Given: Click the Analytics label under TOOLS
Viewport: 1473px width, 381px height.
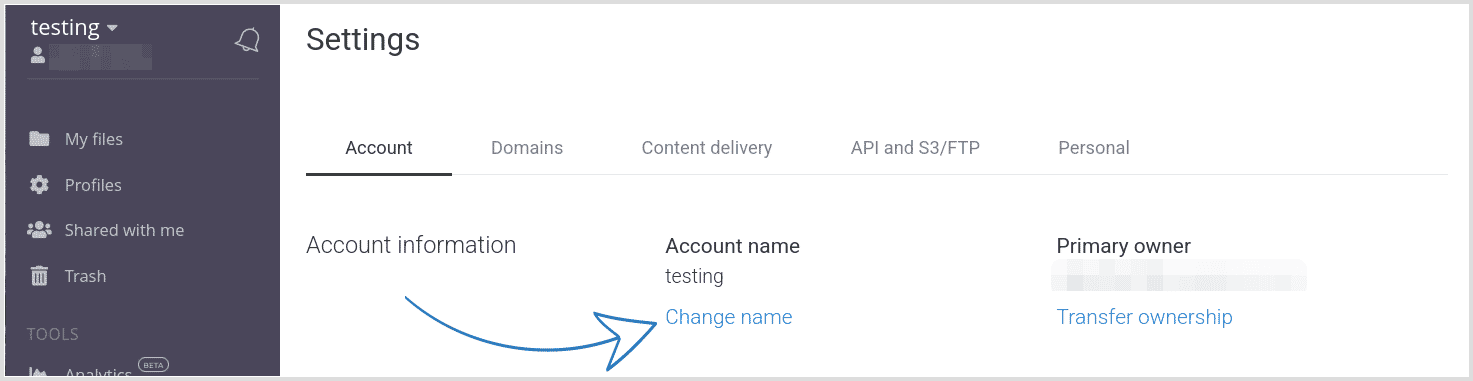Looking at the screenshot, I should [98, 373].
